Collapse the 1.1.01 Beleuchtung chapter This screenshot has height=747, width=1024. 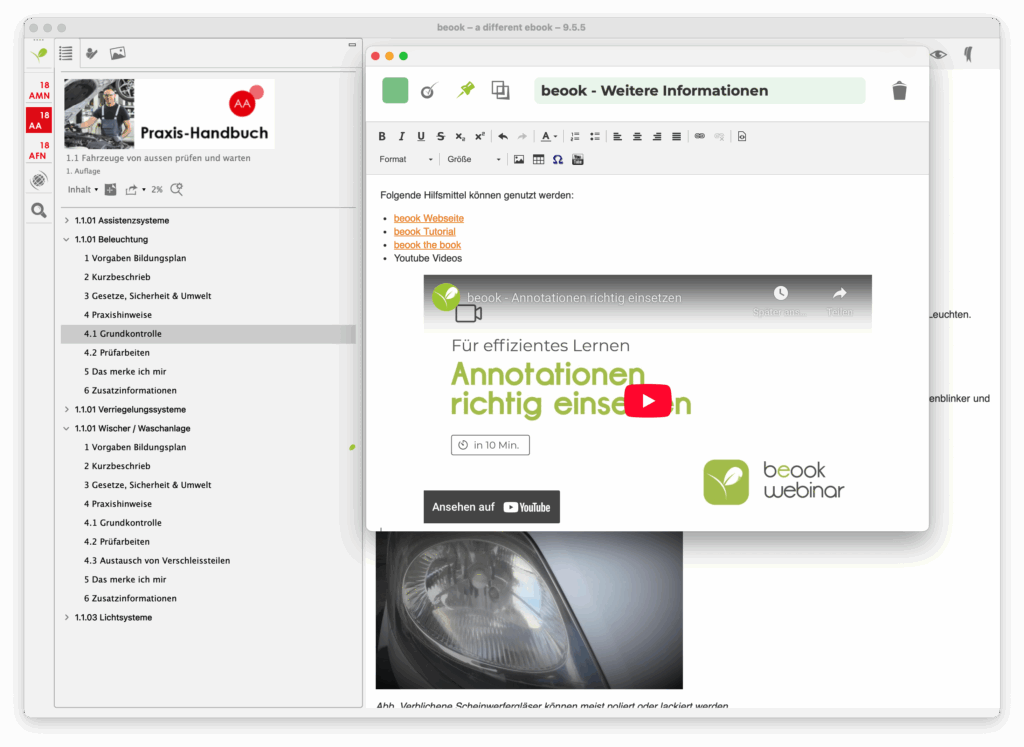pyautogui.click(x=67, y=240)
